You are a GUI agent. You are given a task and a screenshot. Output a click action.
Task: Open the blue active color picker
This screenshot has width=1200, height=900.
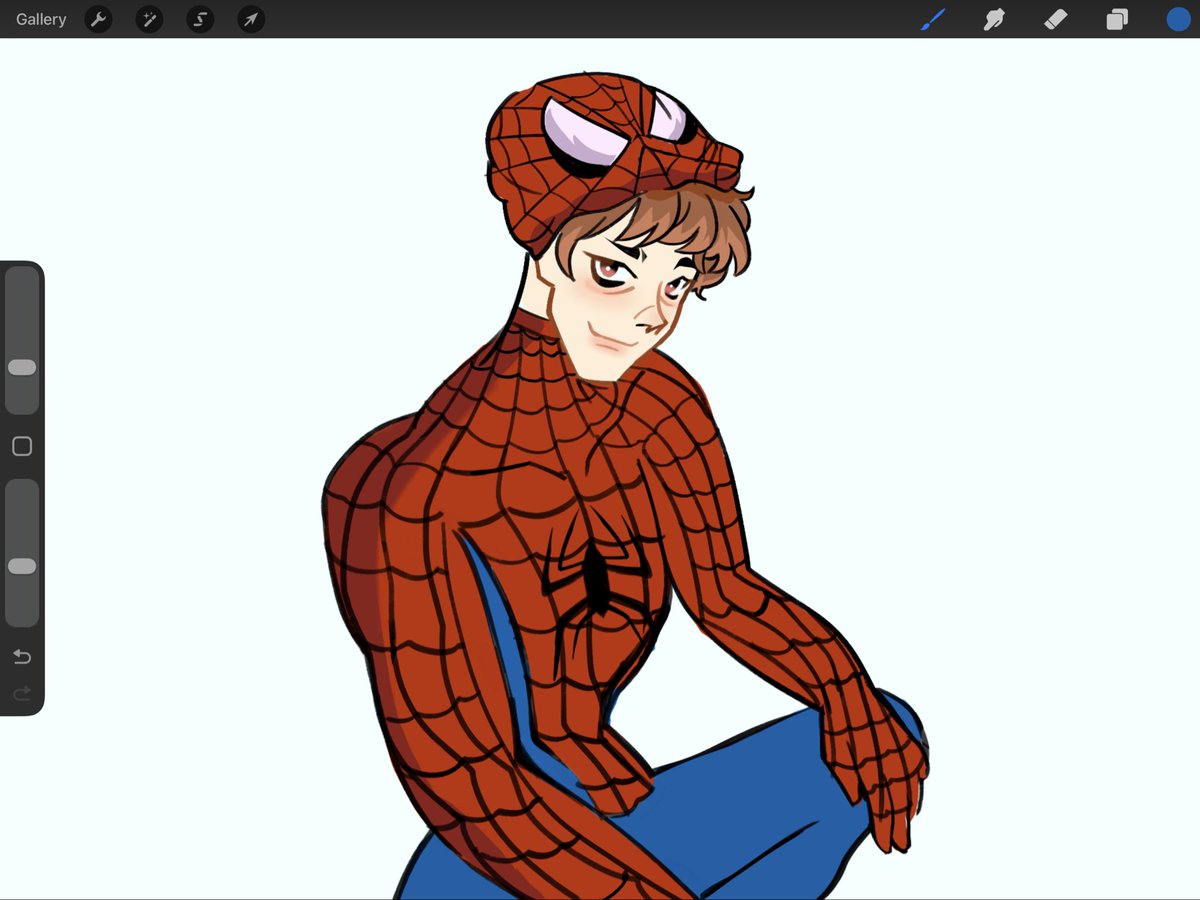pyautogui.click(x=1178, y=19)
